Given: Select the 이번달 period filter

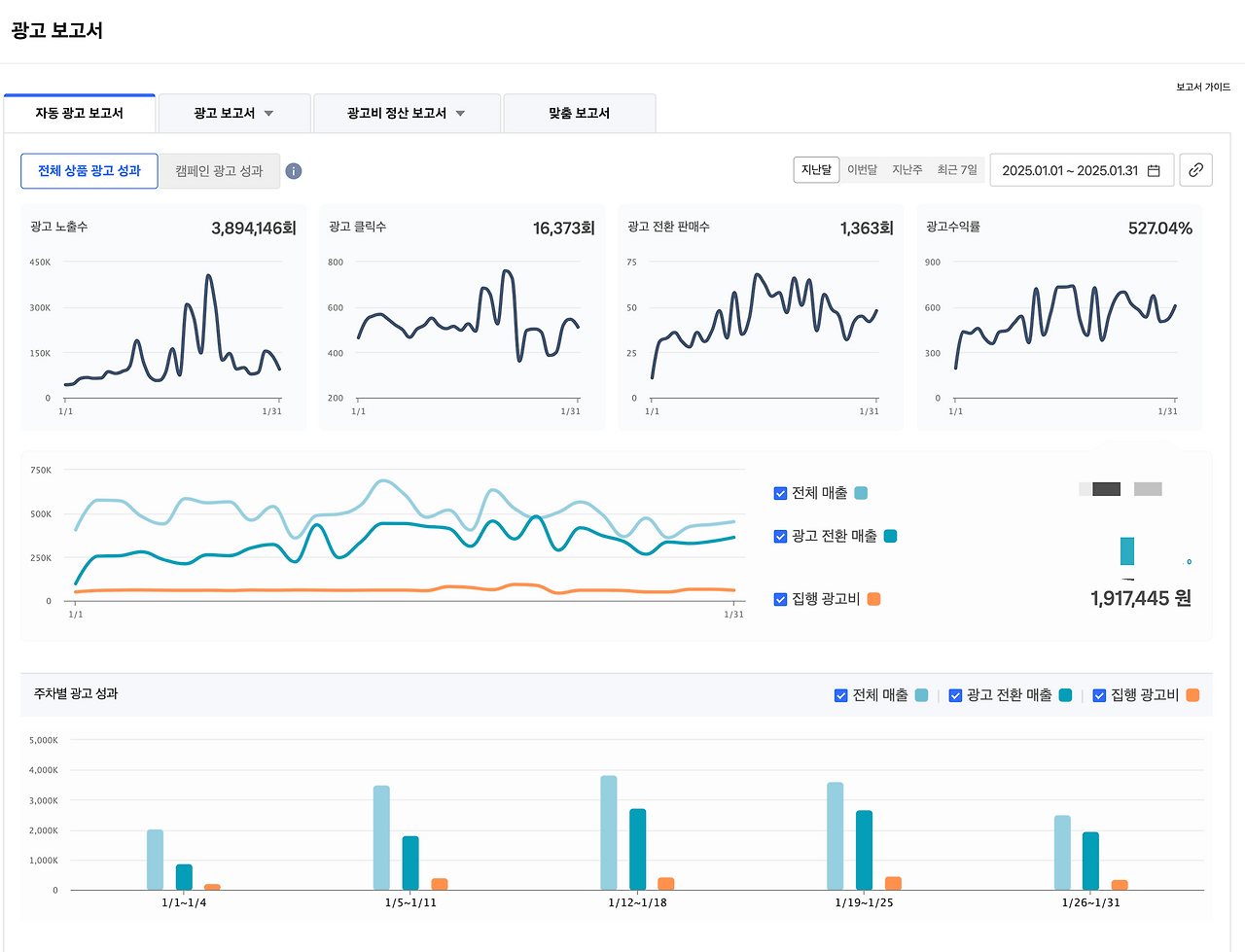Looking at the screenshot, I should [x=862, y=169].
